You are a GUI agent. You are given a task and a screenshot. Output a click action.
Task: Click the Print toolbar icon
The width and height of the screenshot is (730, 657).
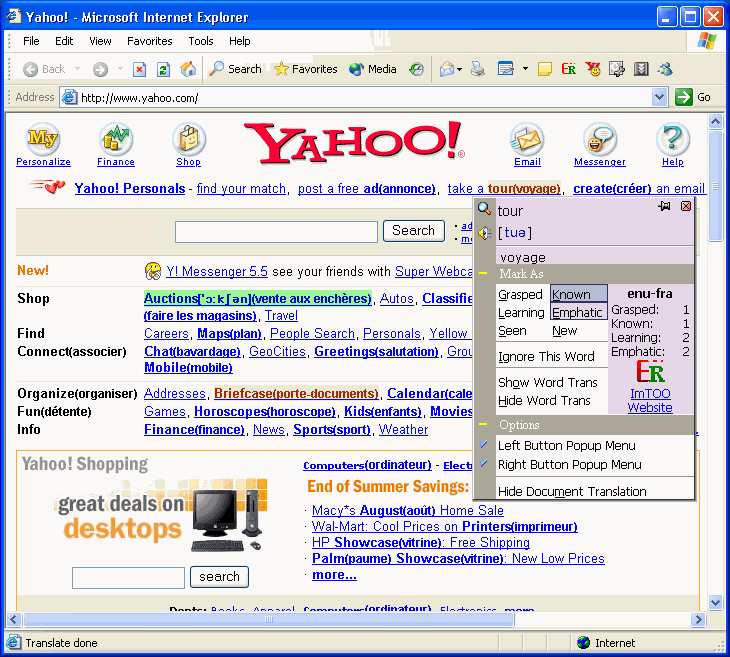[x=478, y=69]
